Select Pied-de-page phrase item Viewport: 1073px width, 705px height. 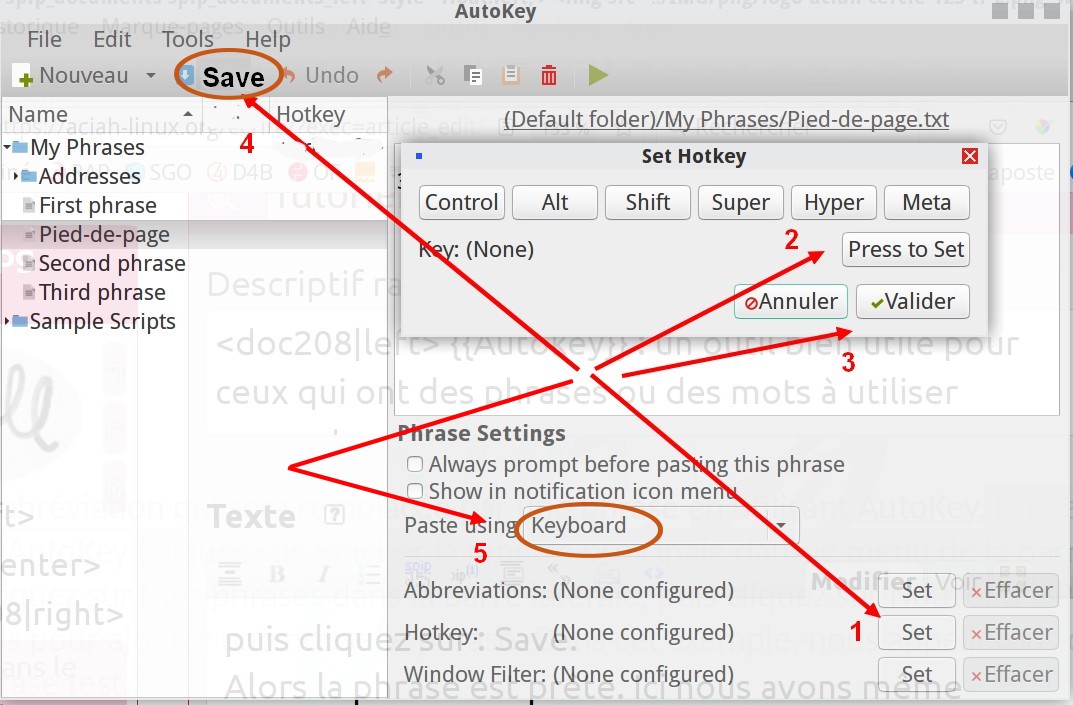104,234
